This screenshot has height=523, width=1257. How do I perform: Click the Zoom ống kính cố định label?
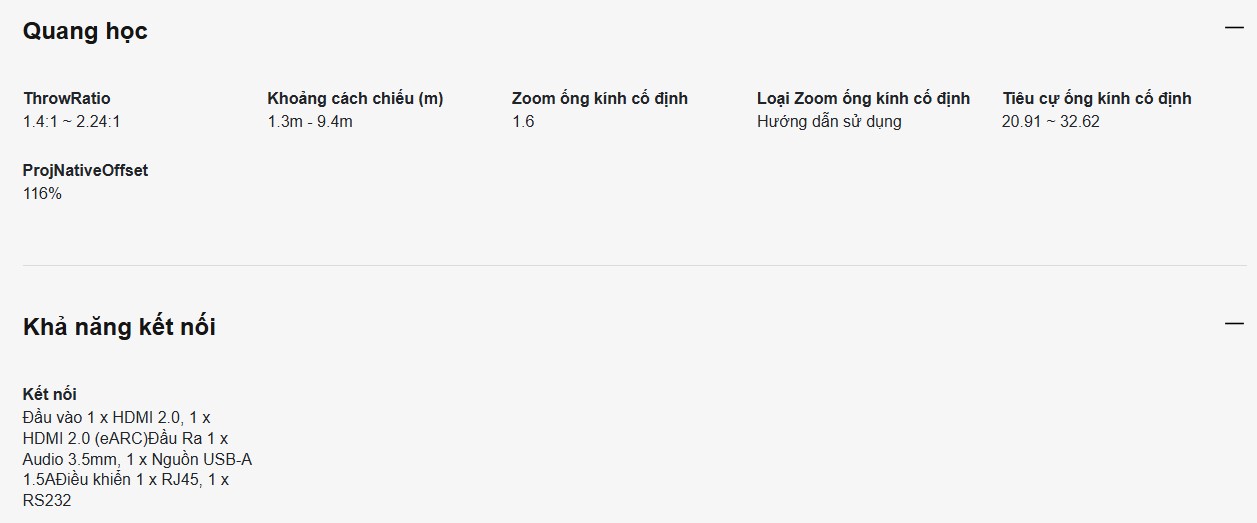pyautogui.click(x=600, y=98)
